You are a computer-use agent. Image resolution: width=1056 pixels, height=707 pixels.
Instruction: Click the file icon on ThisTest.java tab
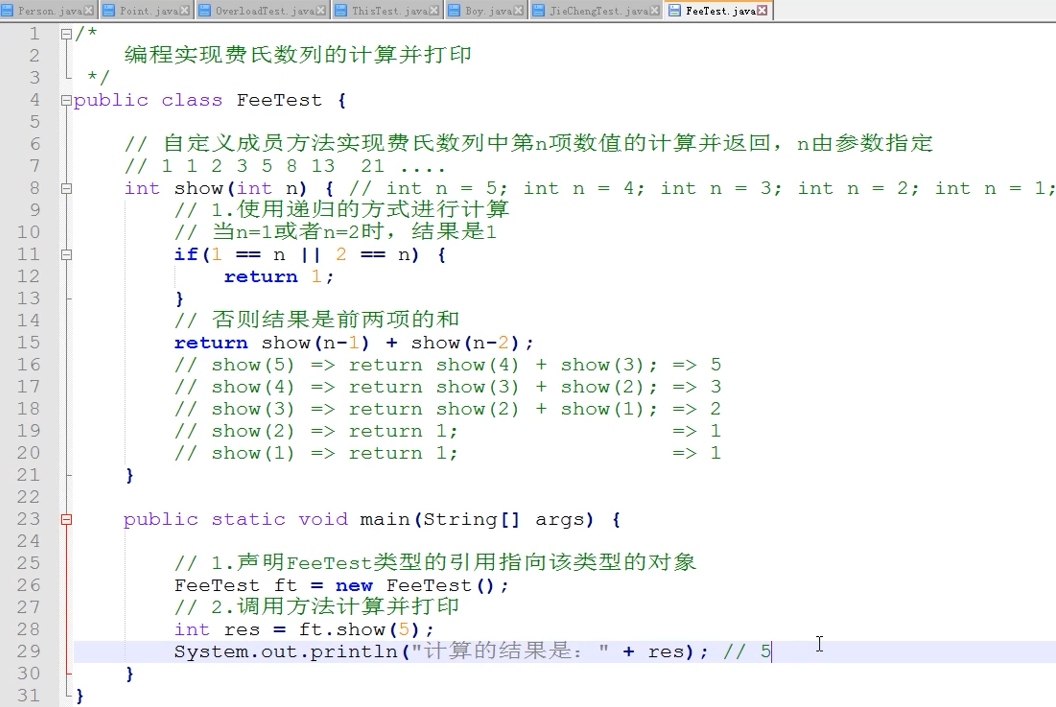point(341,11)
